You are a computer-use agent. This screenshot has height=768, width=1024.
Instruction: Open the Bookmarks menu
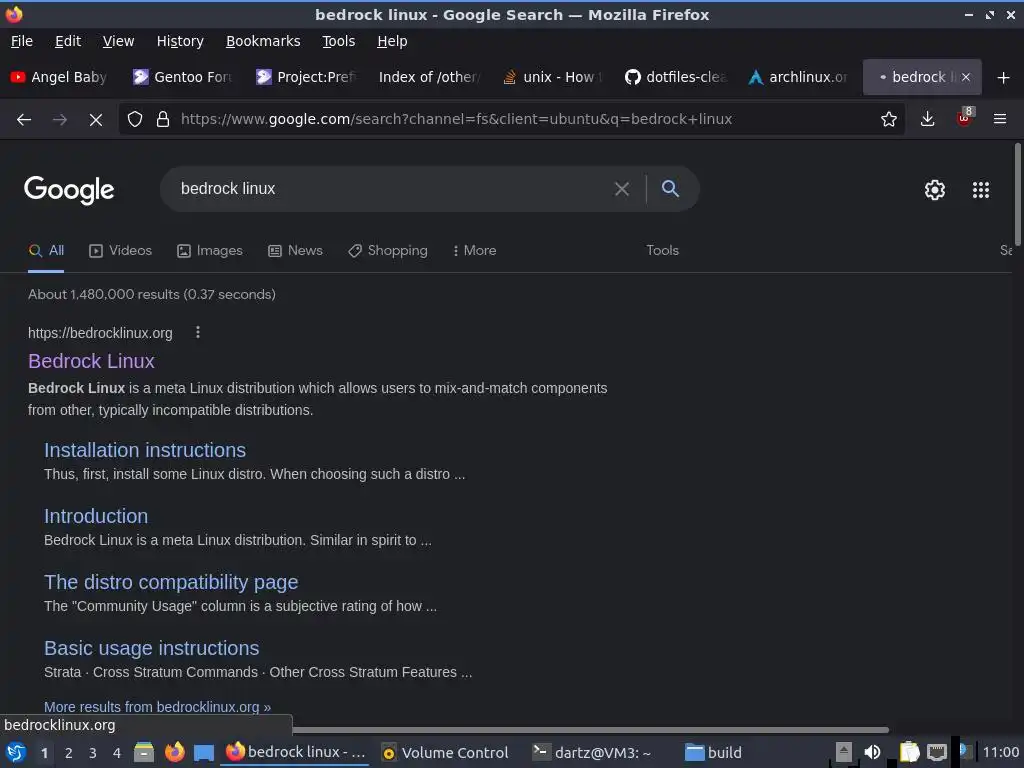[263, 41]
